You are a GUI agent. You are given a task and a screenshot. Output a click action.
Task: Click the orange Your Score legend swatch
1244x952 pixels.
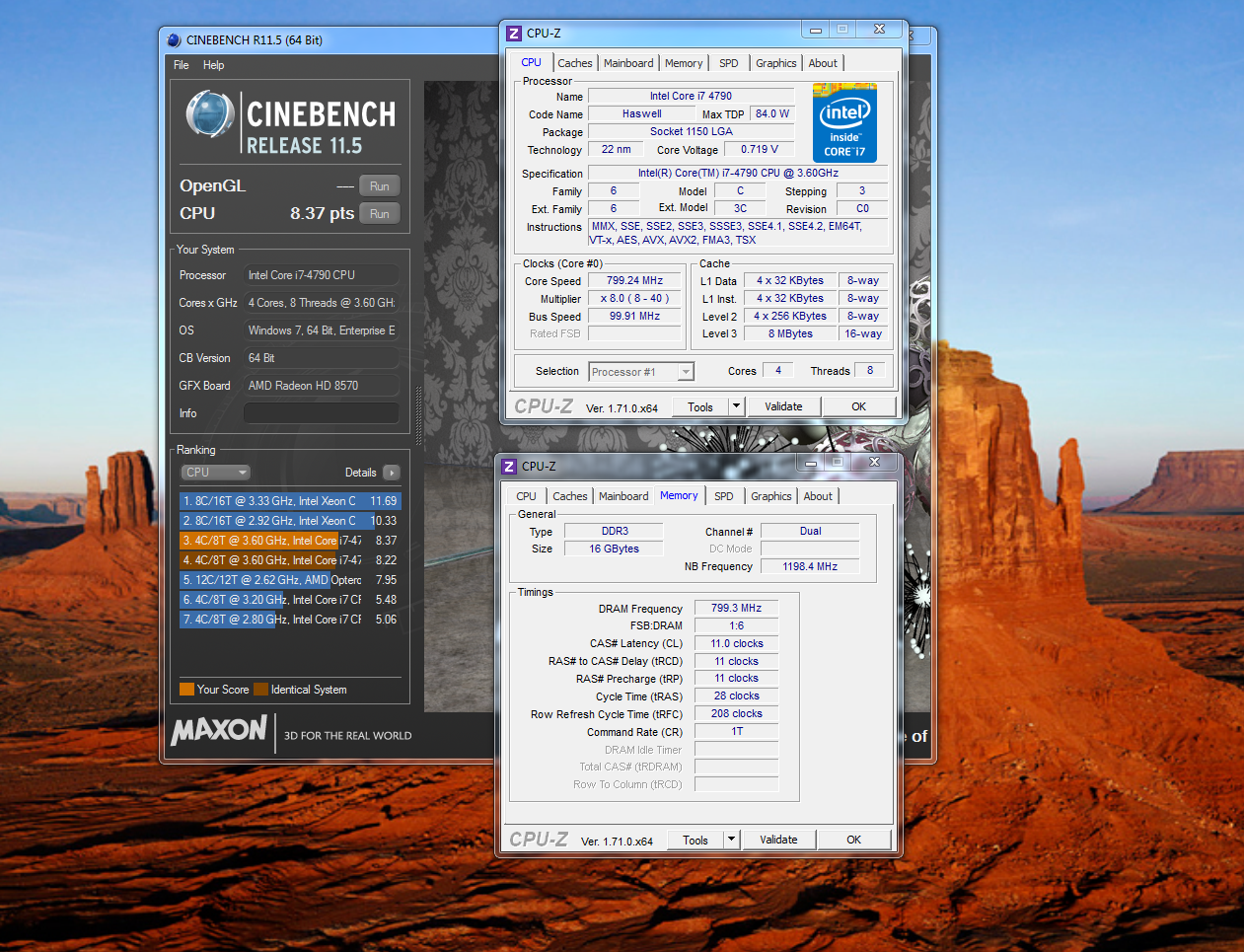point(186,690)
